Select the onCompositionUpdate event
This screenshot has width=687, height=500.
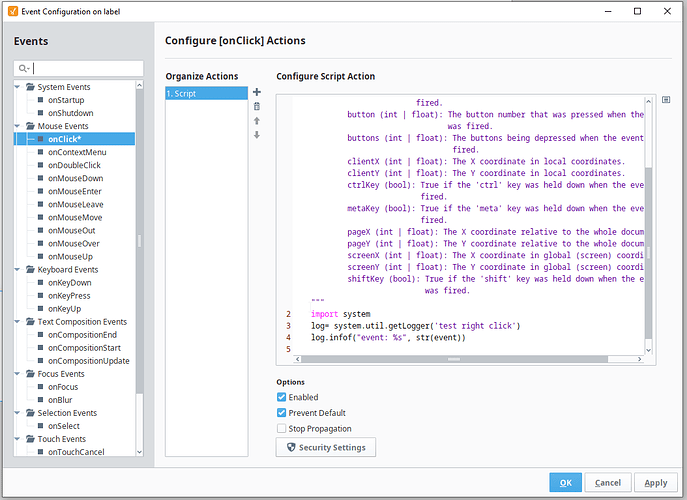click(x=89, y=361)
